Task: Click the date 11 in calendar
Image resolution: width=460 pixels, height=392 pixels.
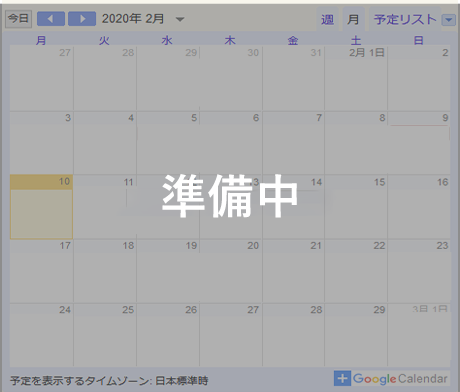Action: coord(128,182)
